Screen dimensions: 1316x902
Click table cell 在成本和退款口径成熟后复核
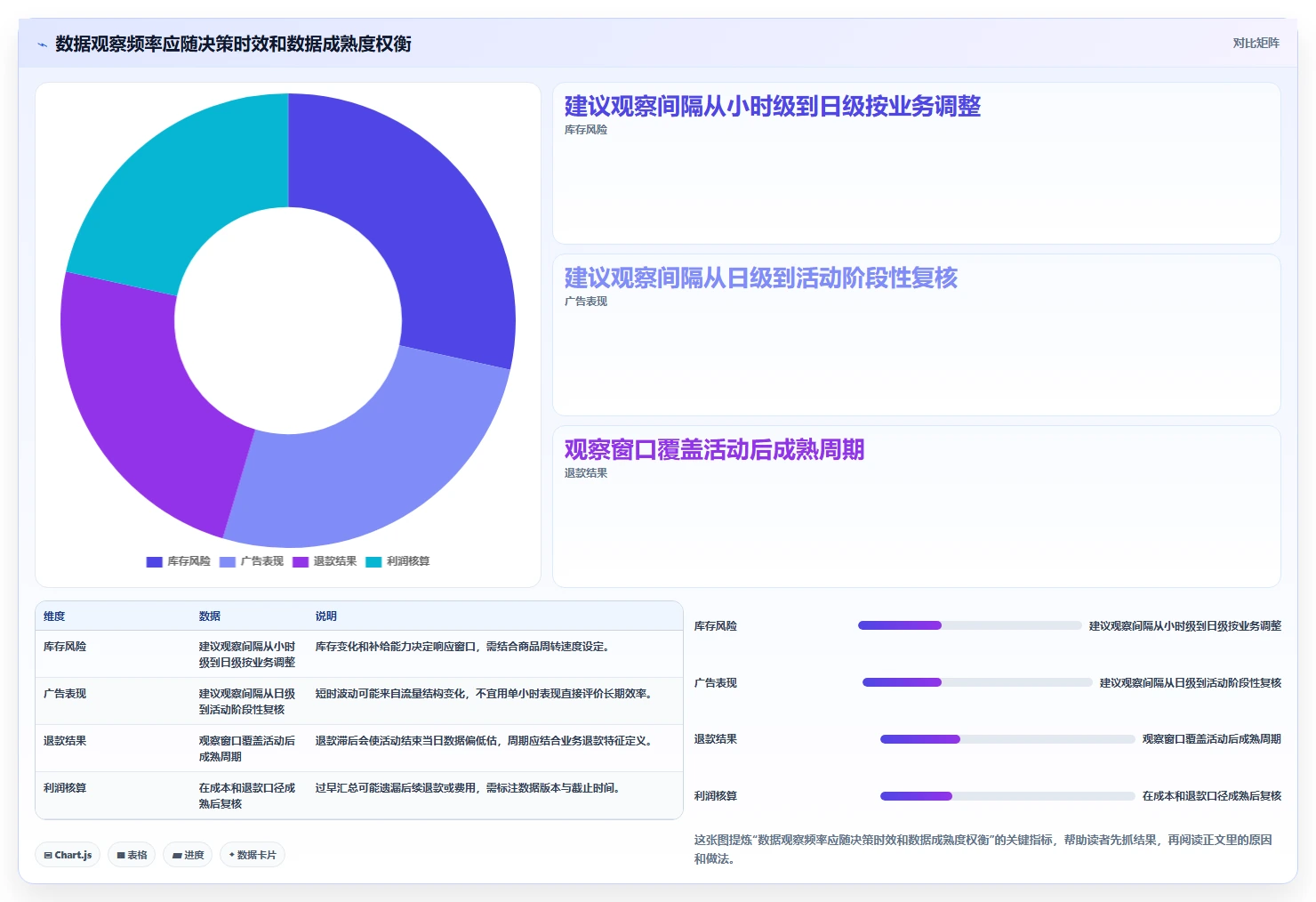(247, 796)
